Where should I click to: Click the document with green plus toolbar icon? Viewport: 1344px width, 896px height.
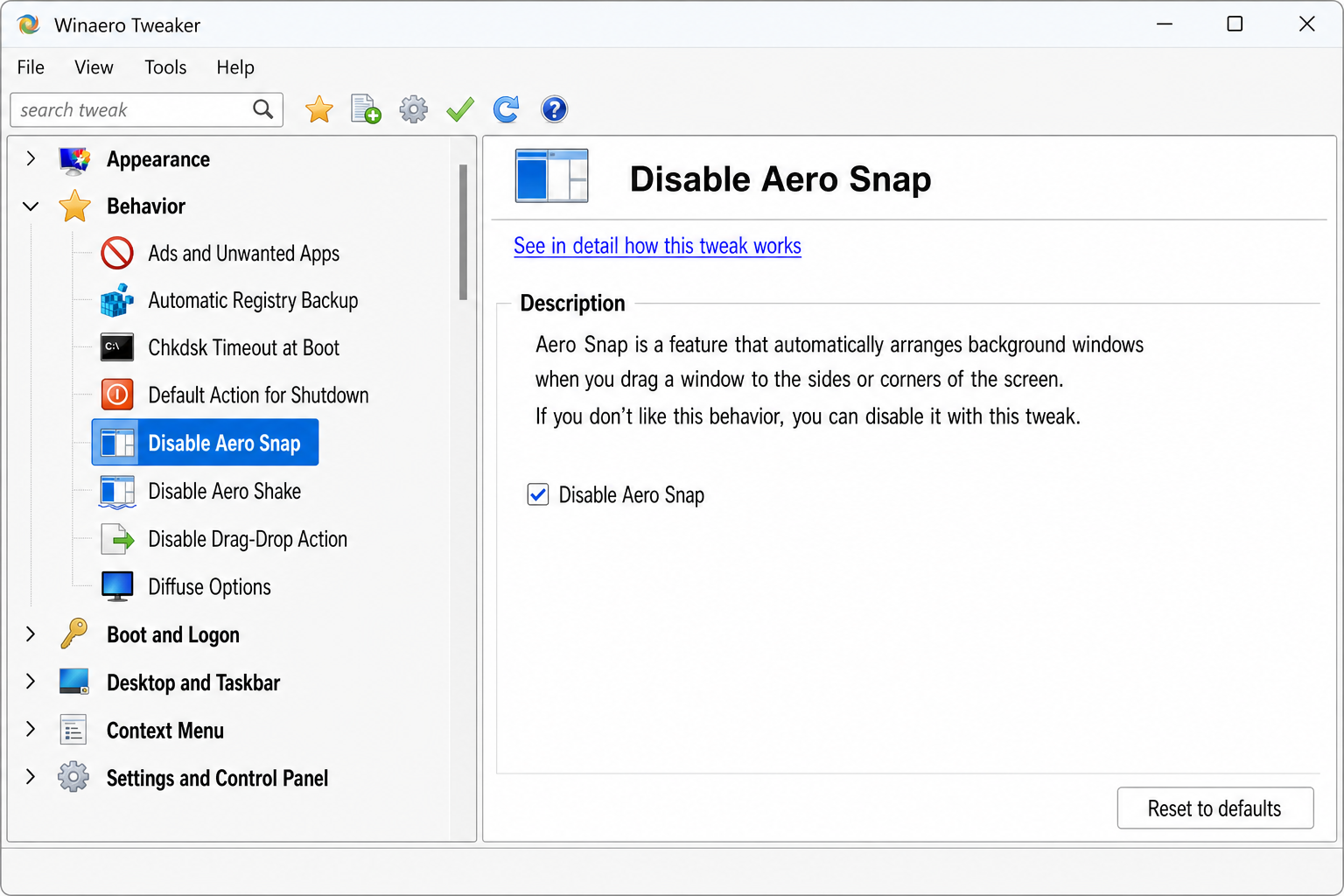pos(366,109)
